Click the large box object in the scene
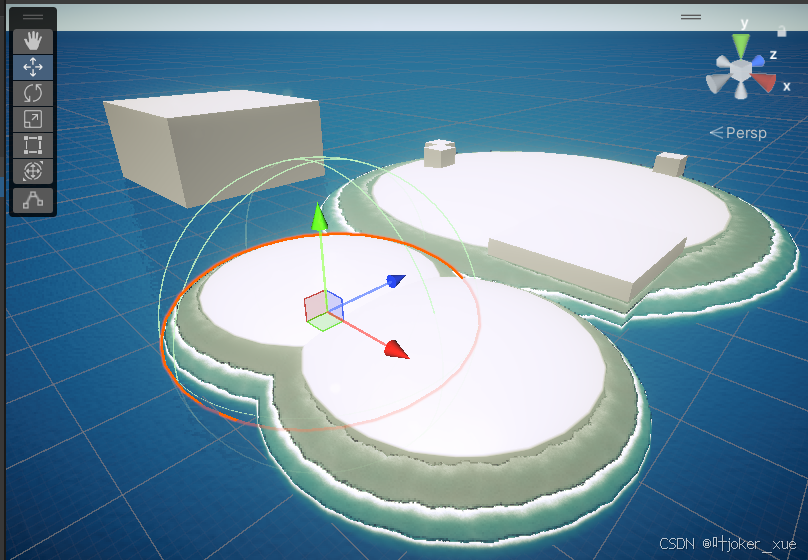 214,147
